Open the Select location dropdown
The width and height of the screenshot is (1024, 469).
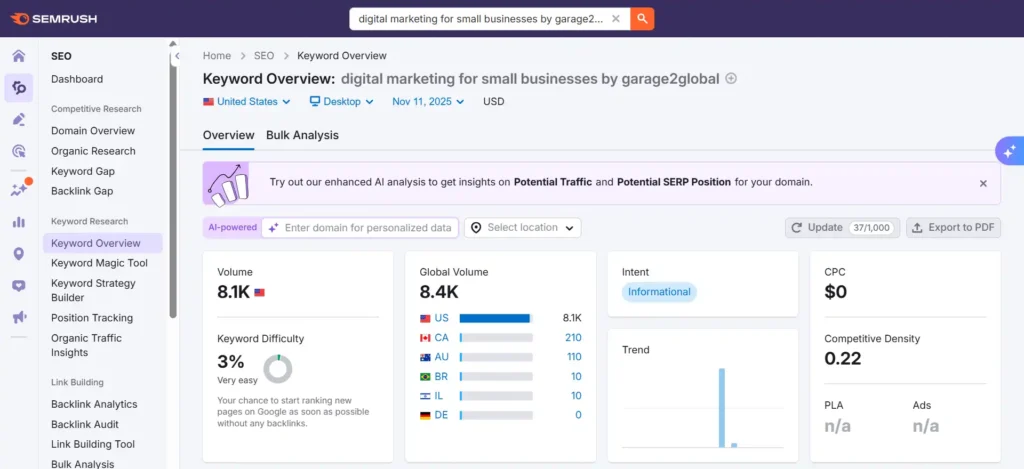point(522,227)
